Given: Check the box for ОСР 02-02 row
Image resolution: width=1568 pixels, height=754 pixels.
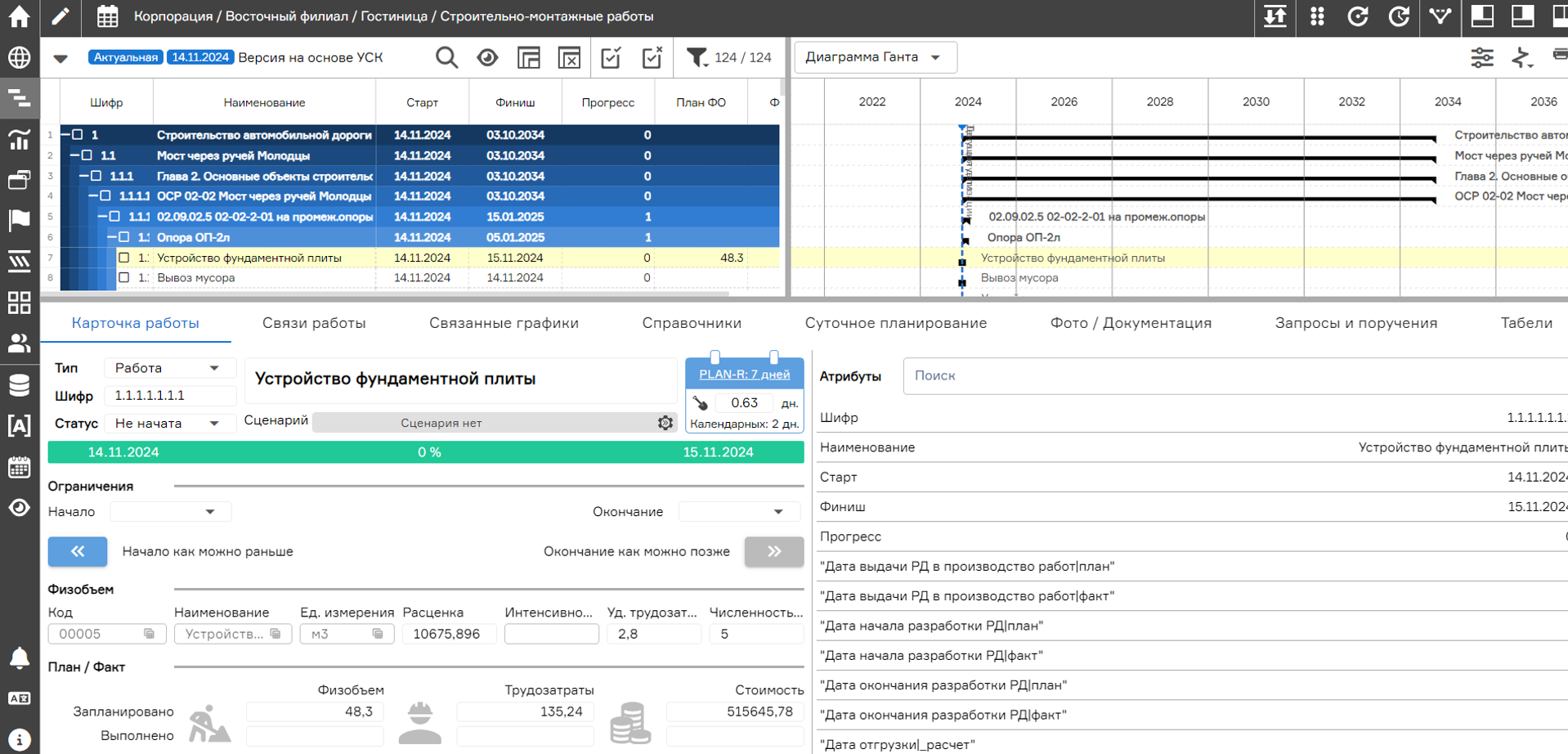Looking at the screenshot, I should (x=105, y=196).
